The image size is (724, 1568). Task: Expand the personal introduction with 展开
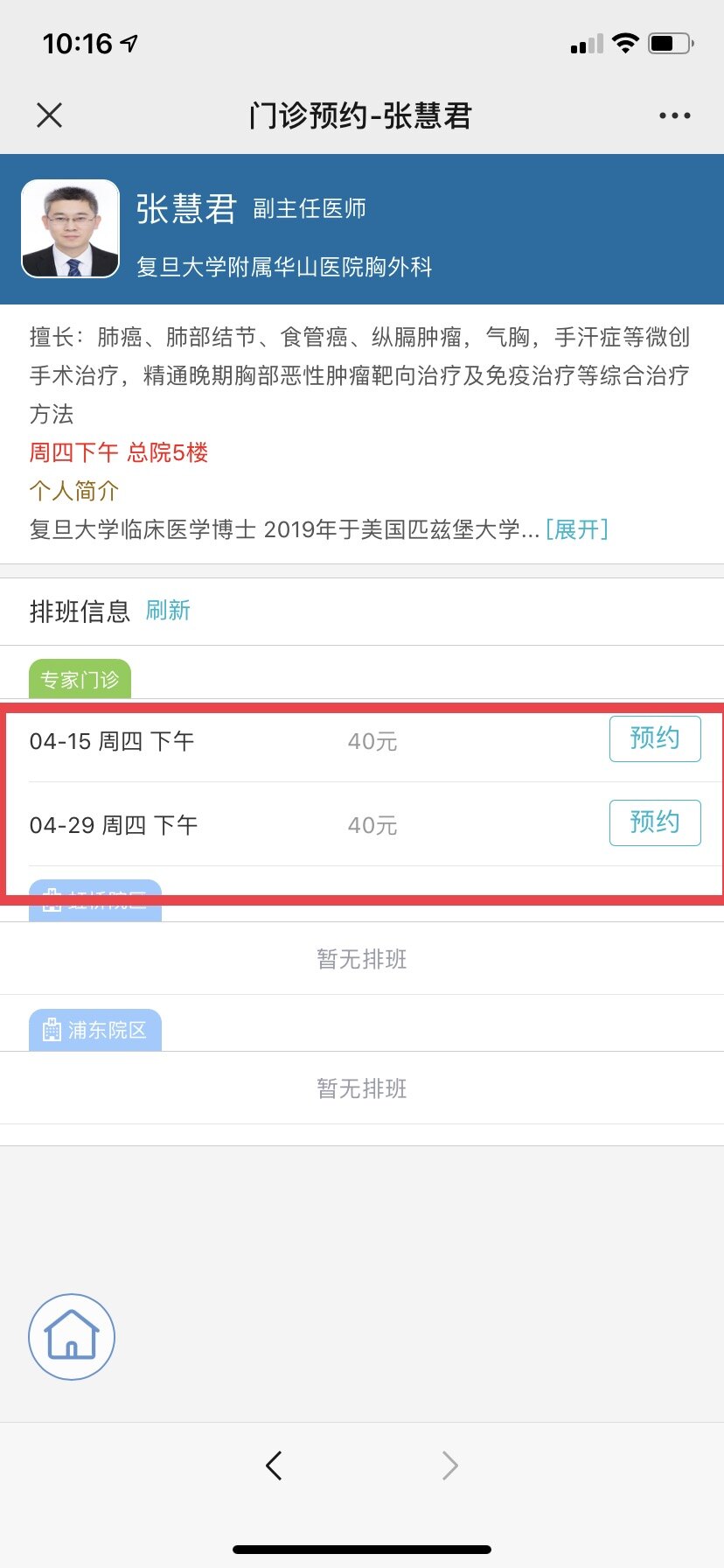pyautogui.click(x=576, y=529)
